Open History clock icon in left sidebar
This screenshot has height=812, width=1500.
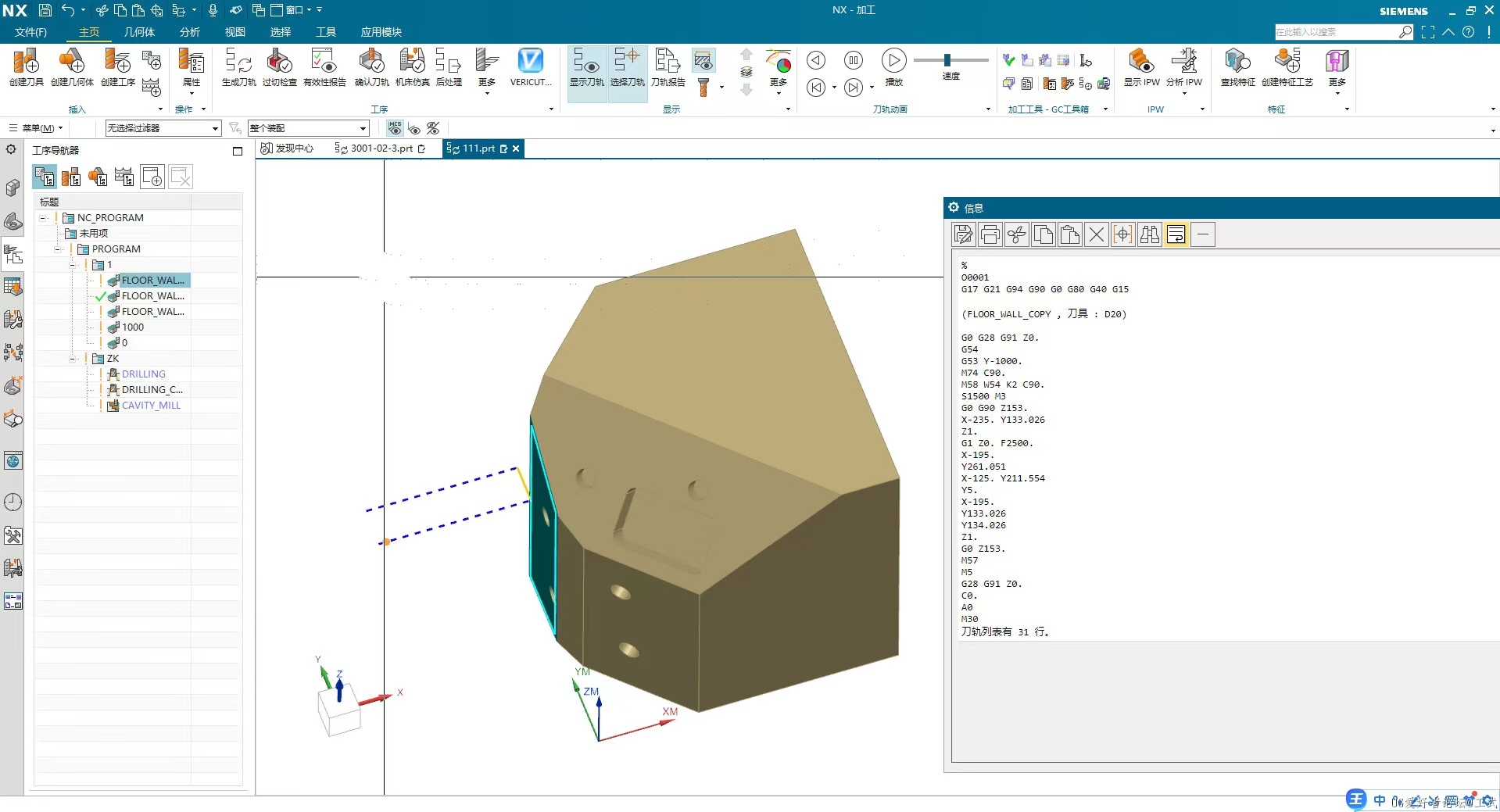13,502
